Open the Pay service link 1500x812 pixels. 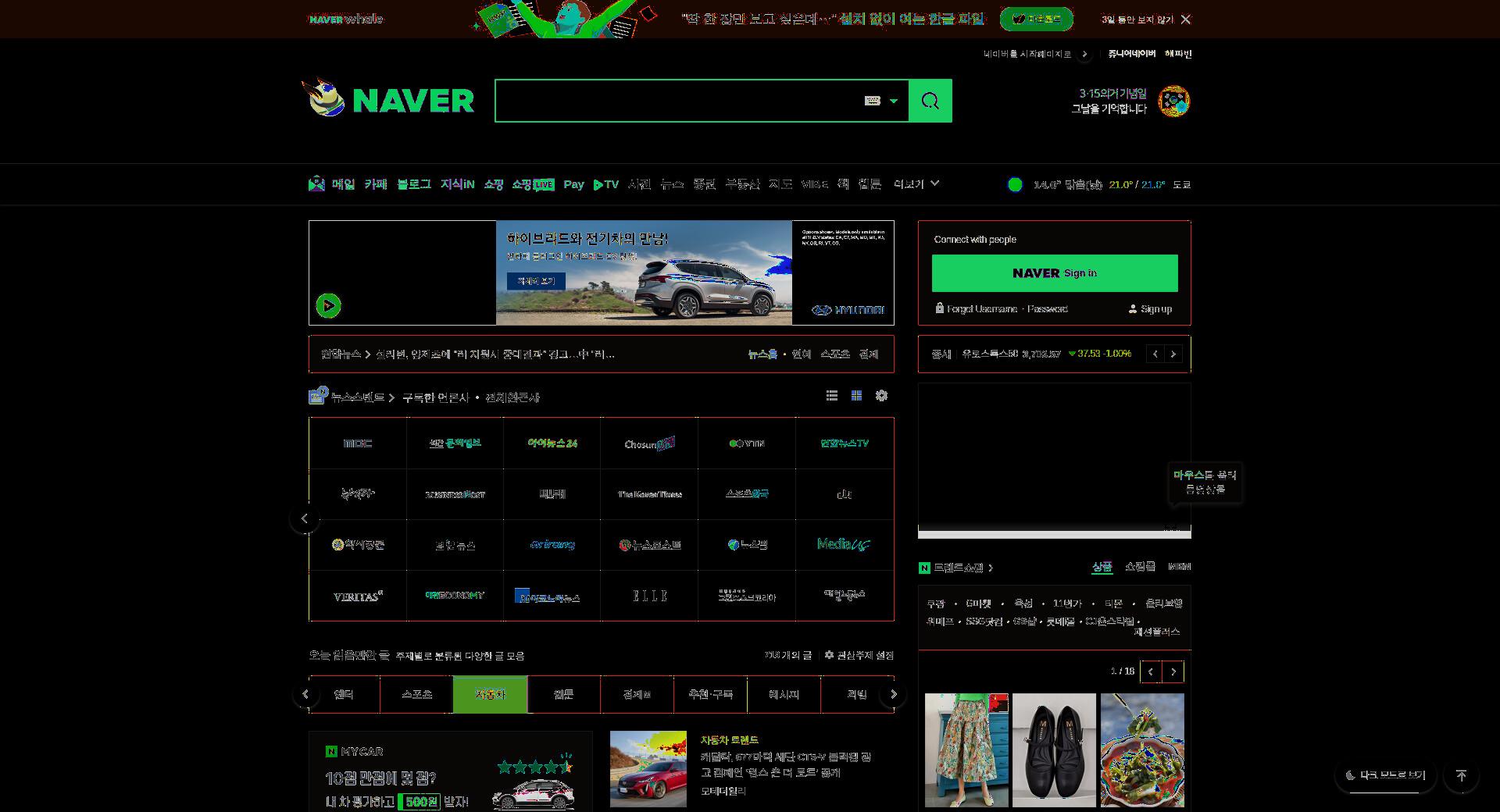pos(573,184)
